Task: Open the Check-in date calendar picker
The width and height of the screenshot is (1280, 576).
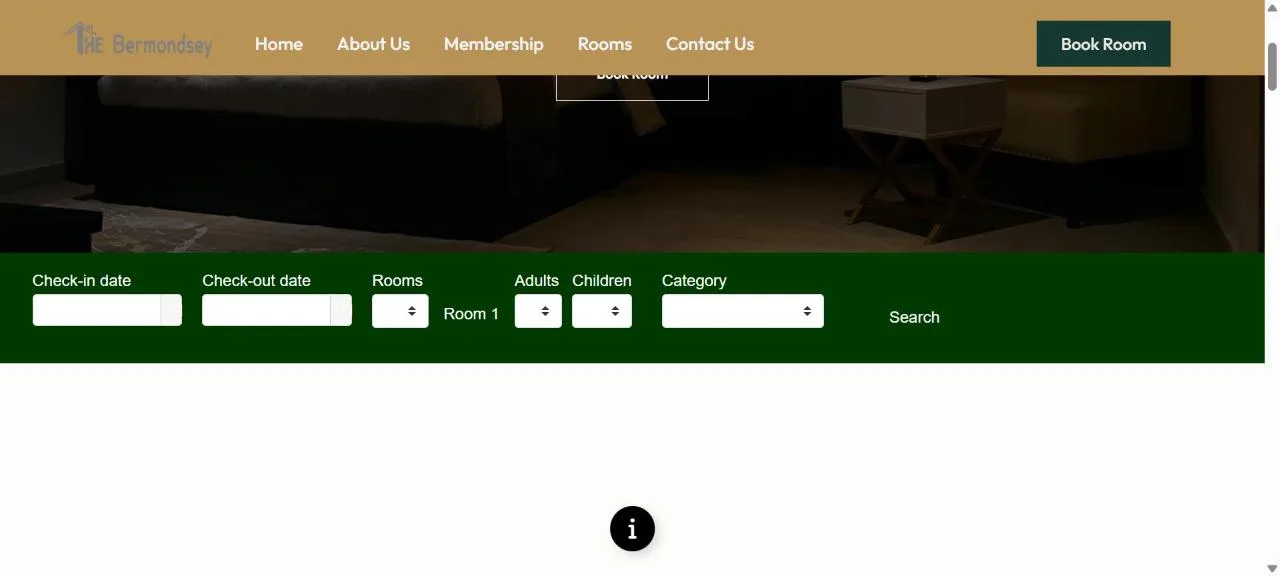Action: pos(171,310)
